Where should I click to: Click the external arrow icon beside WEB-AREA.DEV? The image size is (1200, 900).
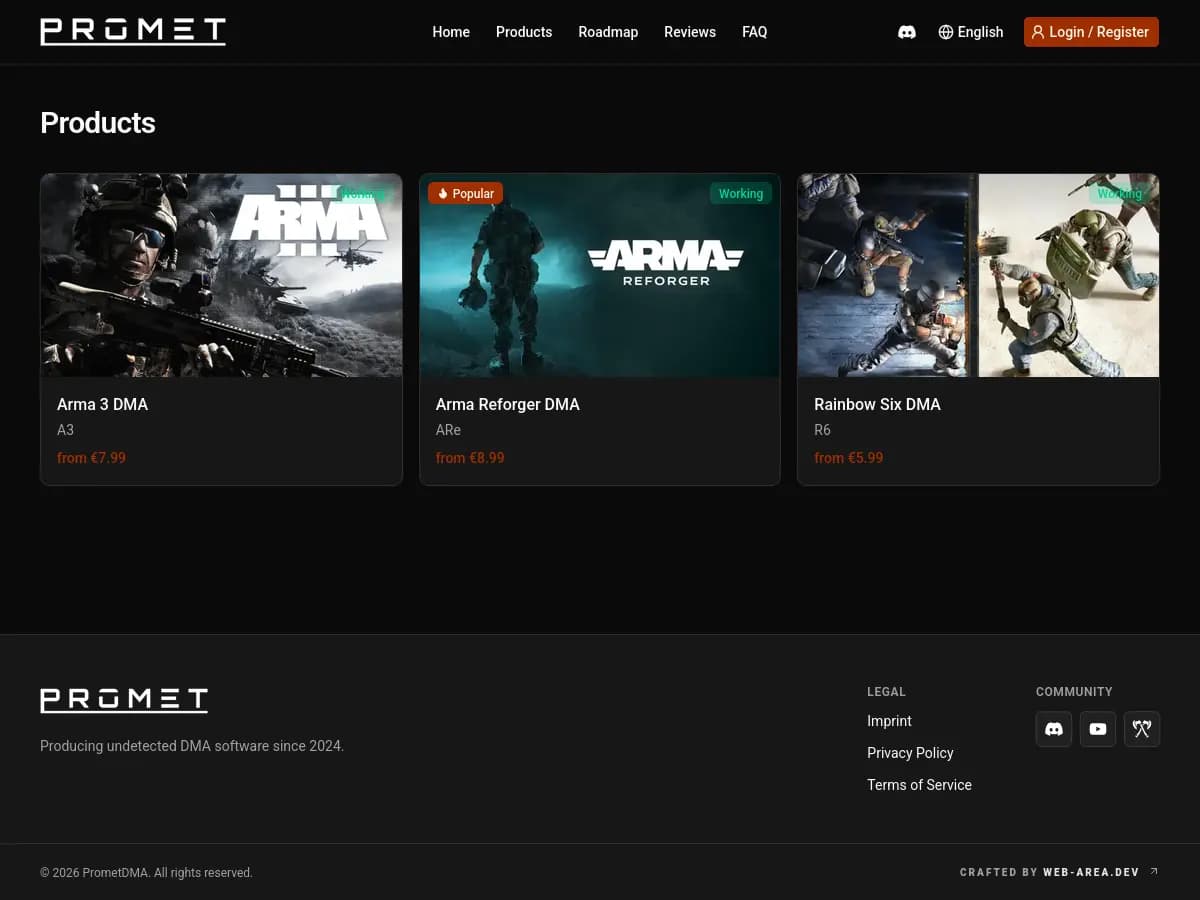click(x=1154, y=872)
